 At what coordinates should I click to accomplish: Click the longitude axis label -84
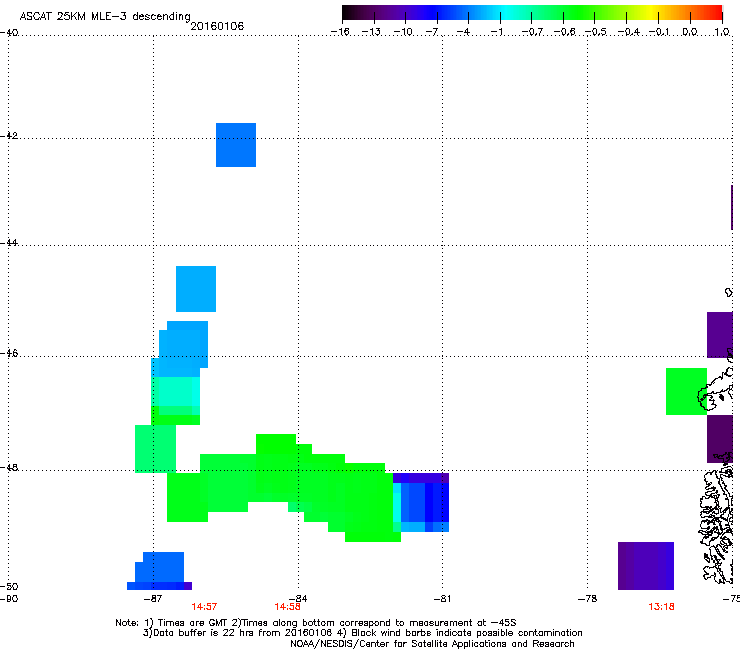pyautogui.click(x=298, y=599)
